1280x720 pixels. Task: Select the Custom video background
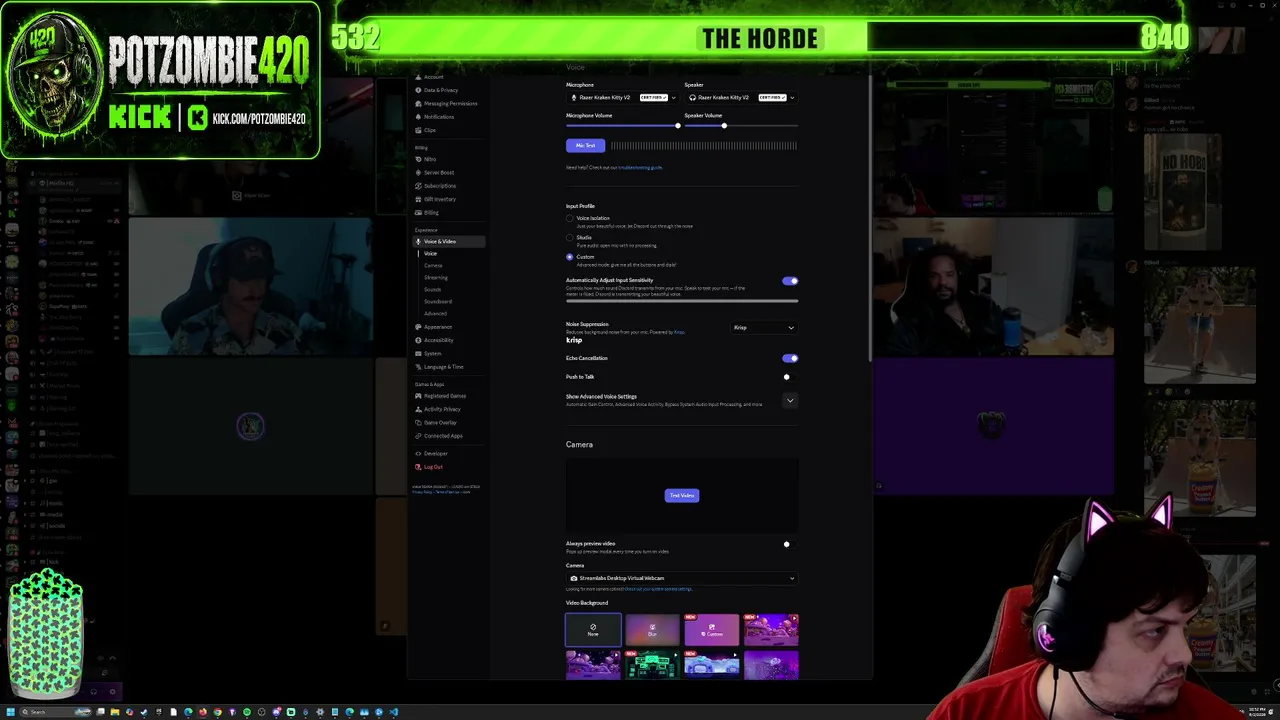[x=712, y=630]
